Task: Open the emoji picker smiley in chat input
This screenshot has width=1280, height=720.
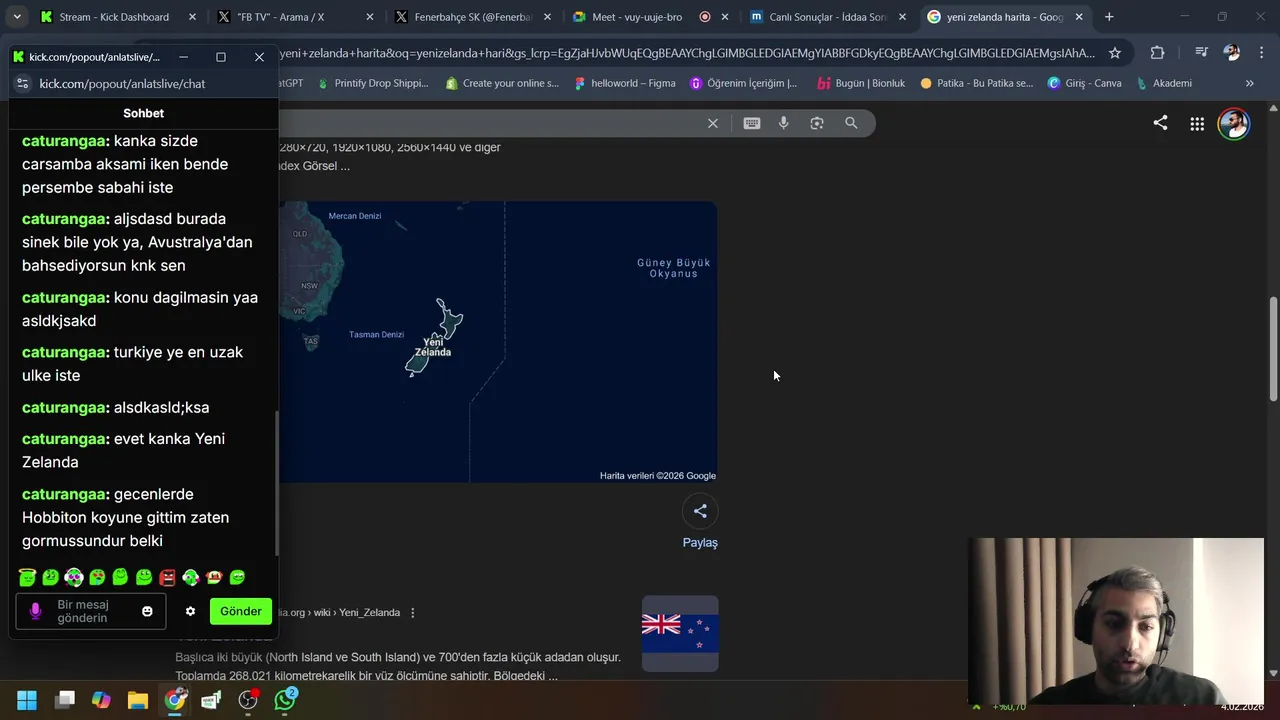Action: click(147, 612)
